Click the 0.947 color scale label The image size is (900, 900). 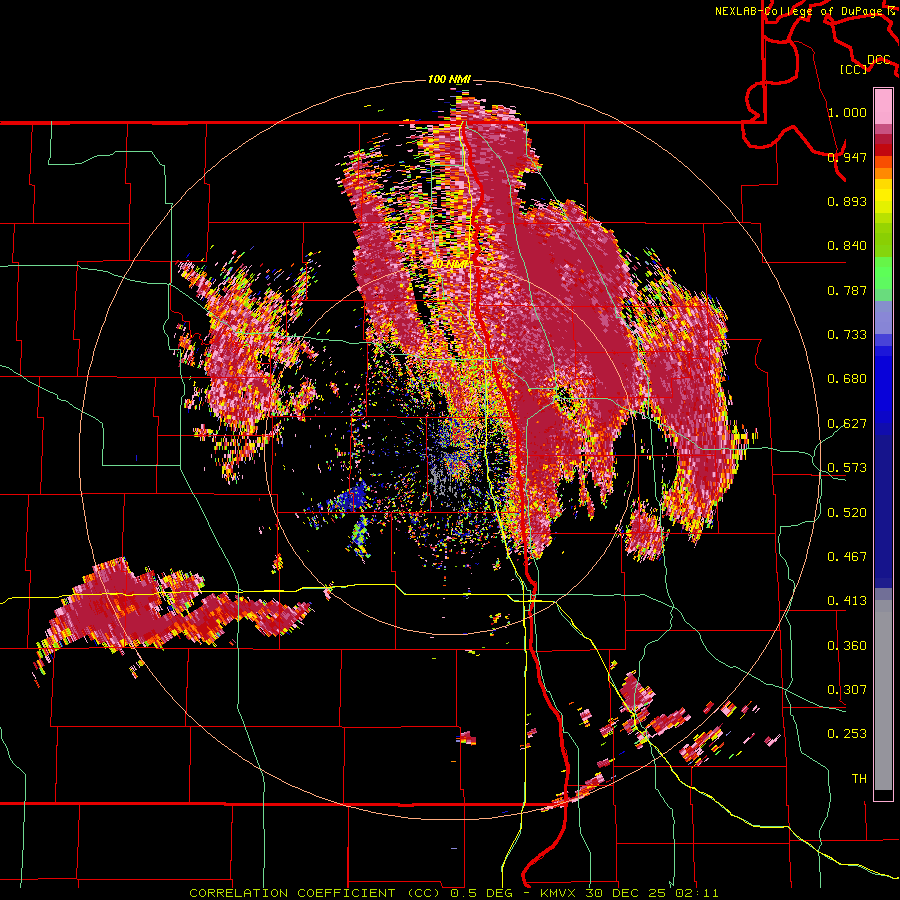click(847, 157)
